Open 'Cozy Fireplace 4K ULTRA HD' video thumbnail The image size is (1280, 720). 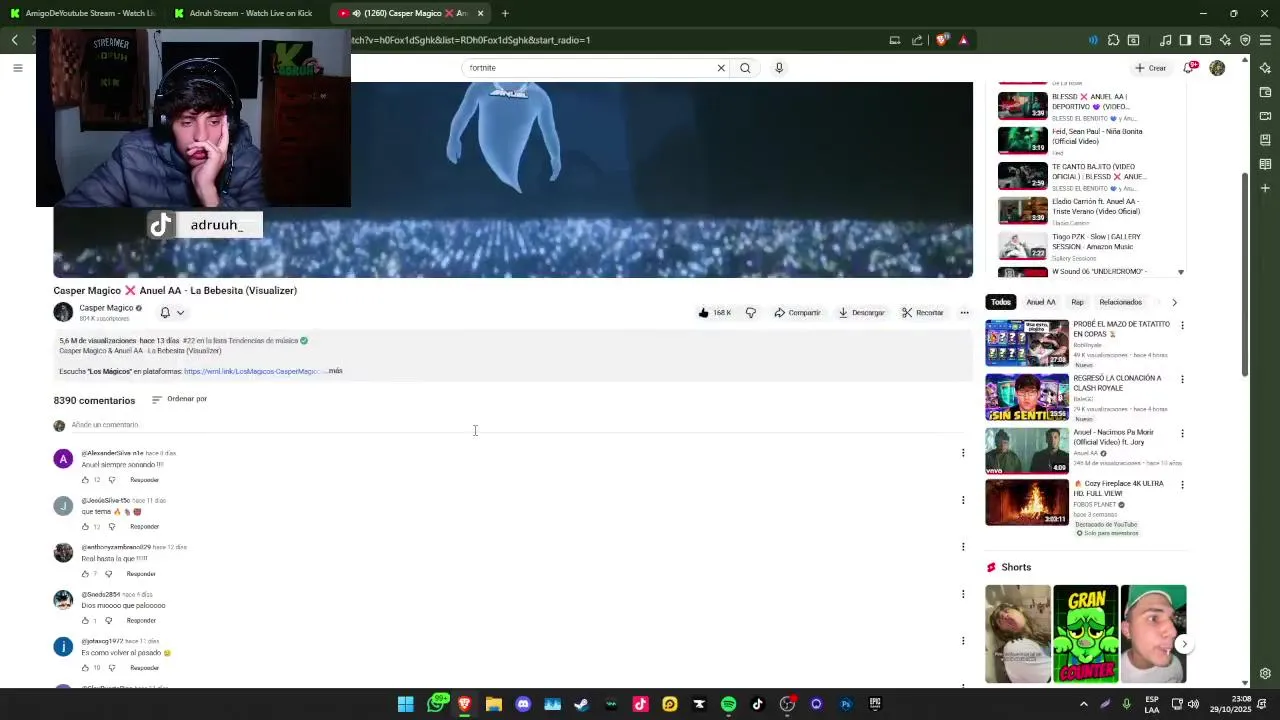click(x=1027, y=503)
